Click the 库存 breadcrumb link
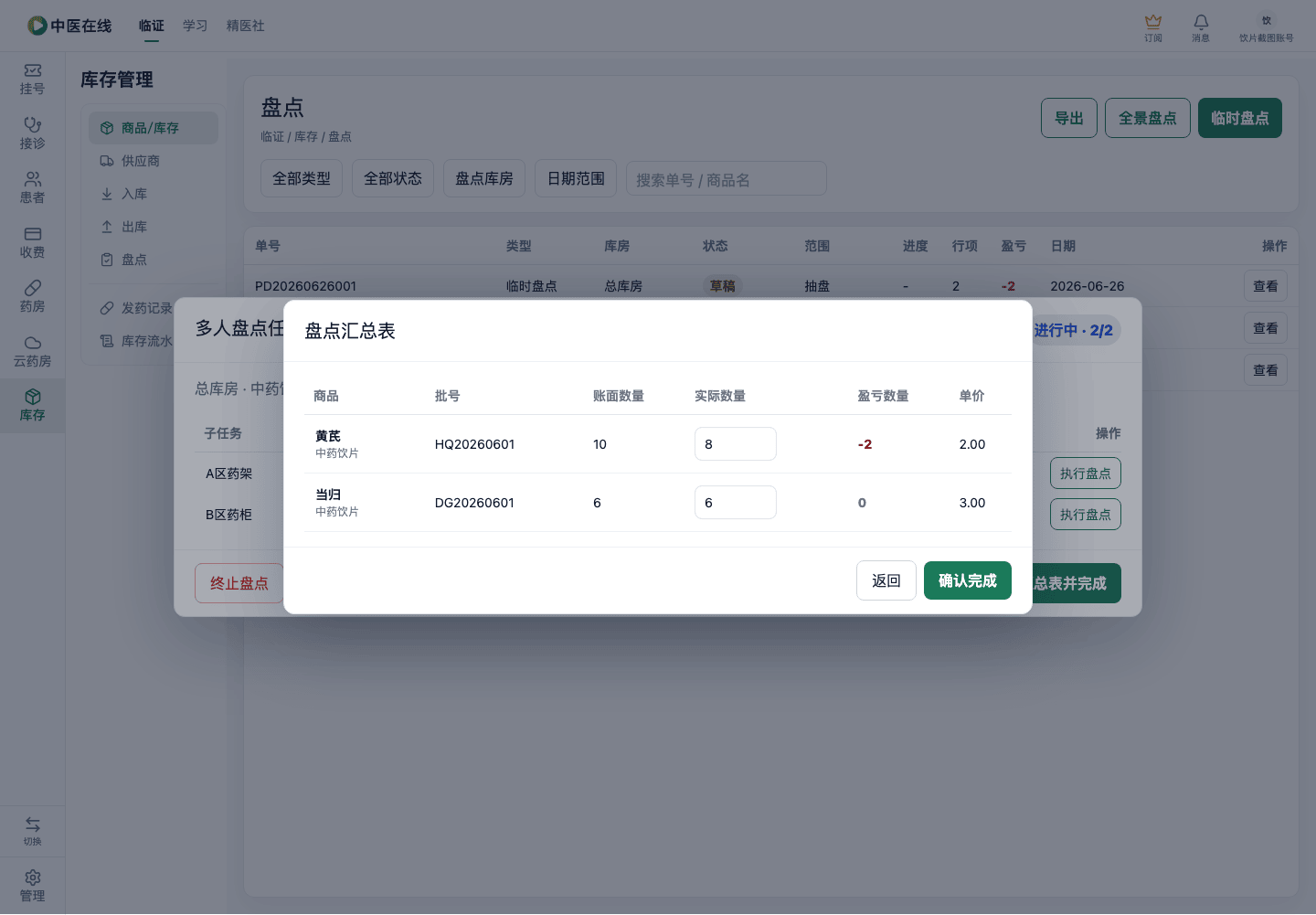 [306, 136]
